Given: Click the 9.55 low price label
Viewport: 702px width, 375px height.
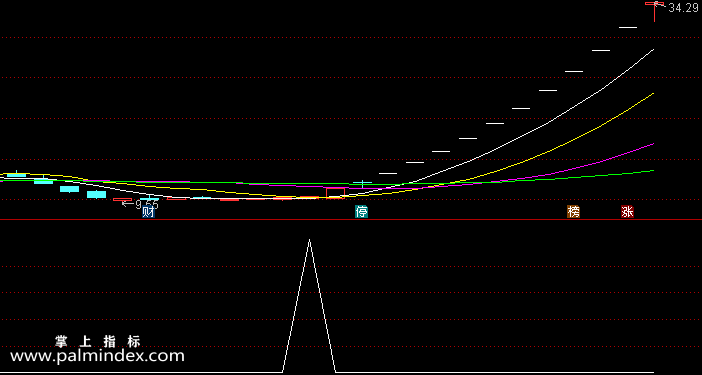Looking at the screenshot, I should click(x=147, y=205).
